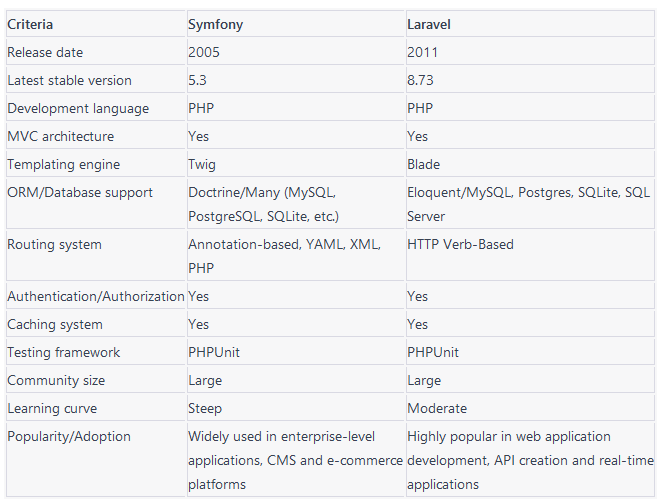This screenshot has width=661, height=504.
Task: Click the 5.3 version cell
Action: (x=296, y=80)
